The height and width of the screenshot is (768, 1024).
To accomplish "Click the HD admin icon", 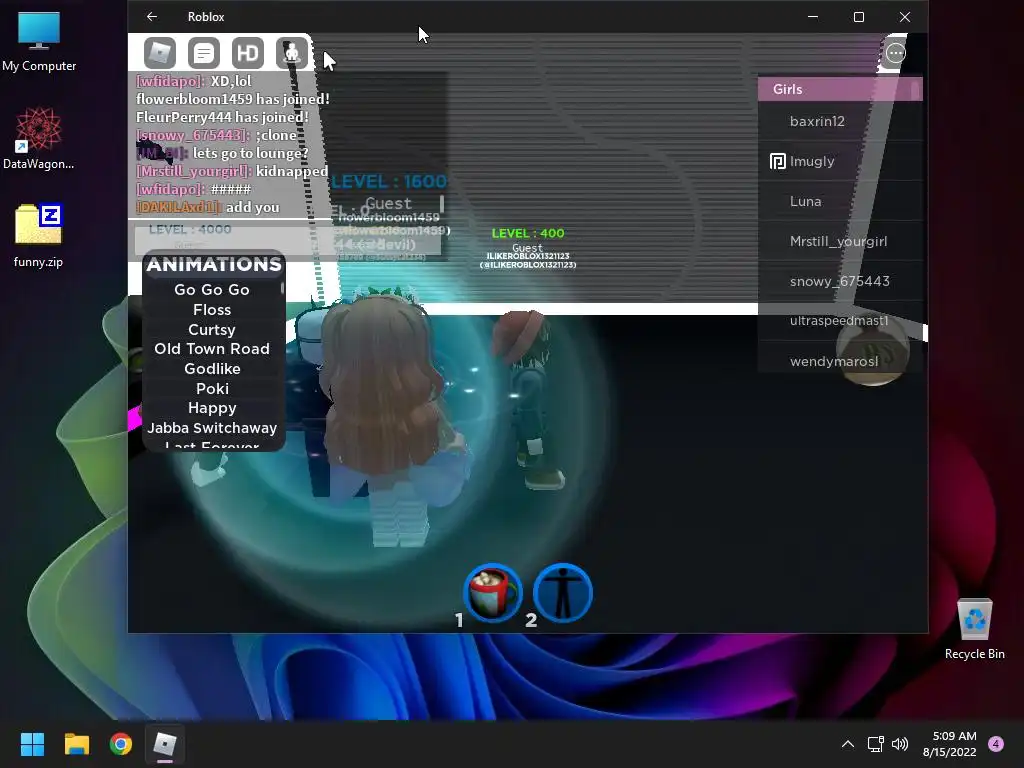I will point(248,53).
